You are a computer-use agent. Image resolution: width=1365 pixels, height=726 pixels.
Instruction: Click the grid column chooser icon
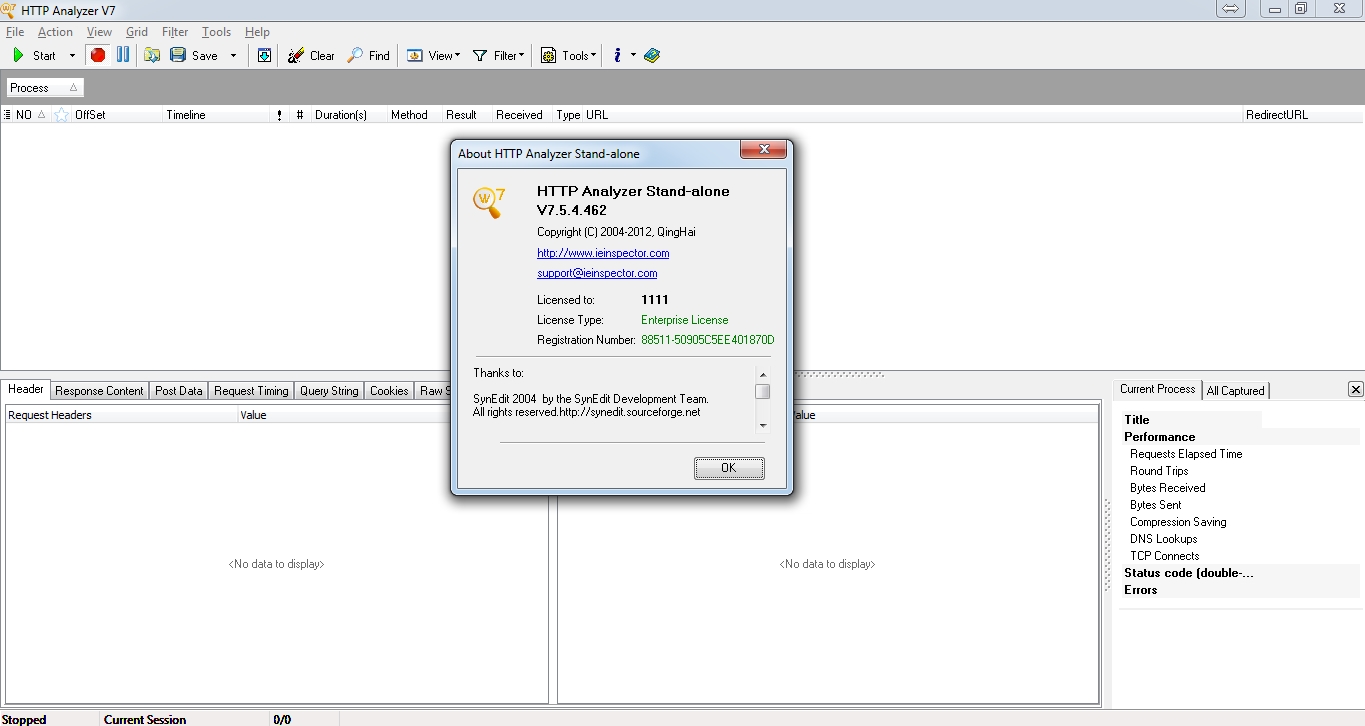[x=7, y=115]
